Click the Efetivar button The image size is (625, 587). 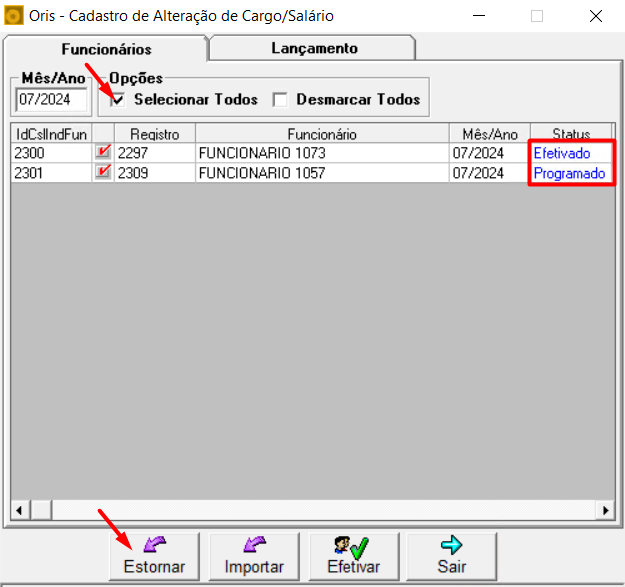354,556
